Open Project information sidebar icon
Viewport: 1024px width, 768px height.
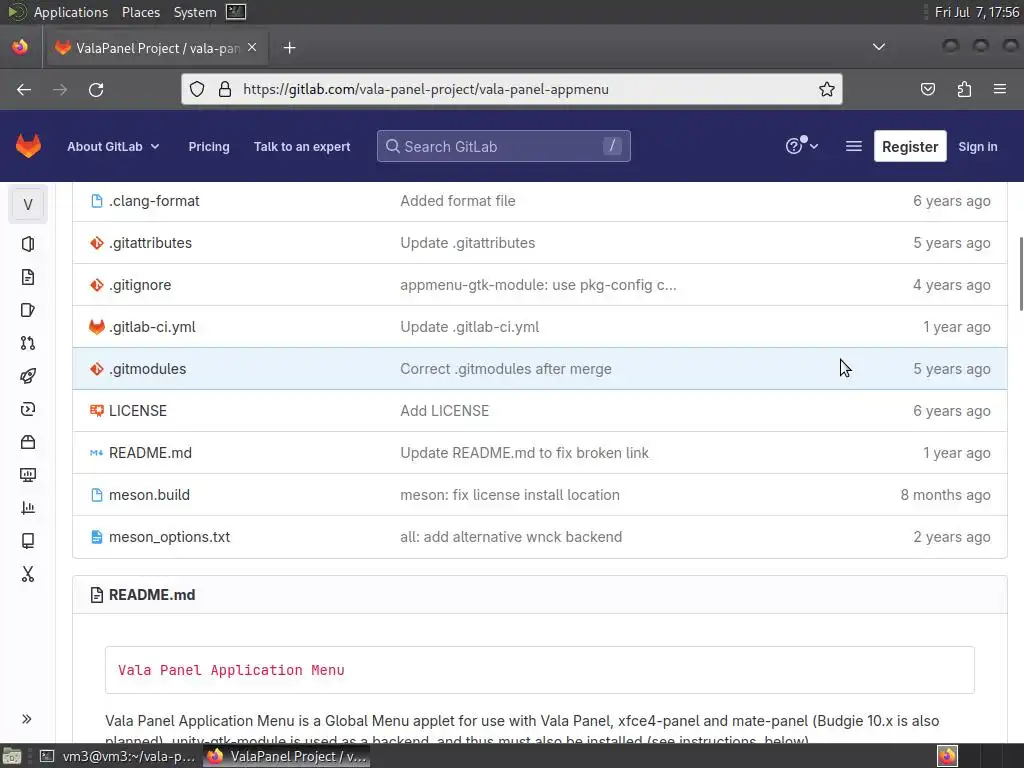(28, 244)
